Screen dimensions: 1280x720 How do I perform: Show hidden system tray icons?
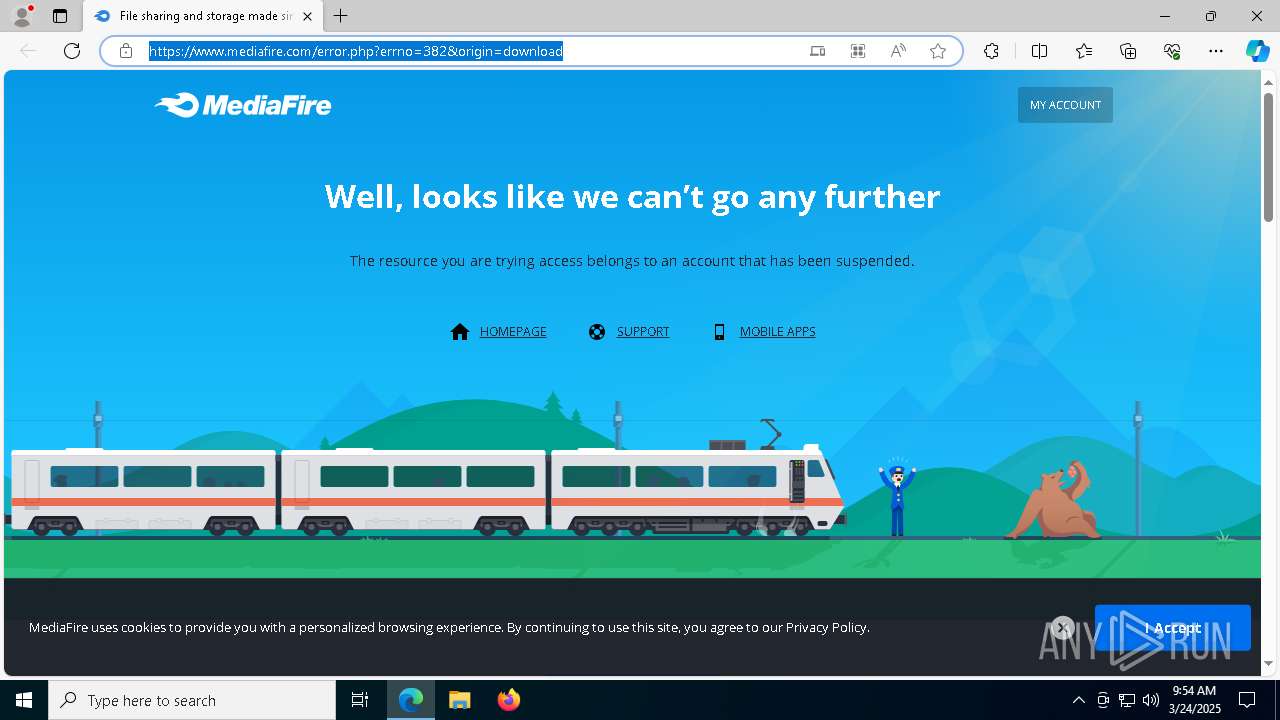point(1078,700)
